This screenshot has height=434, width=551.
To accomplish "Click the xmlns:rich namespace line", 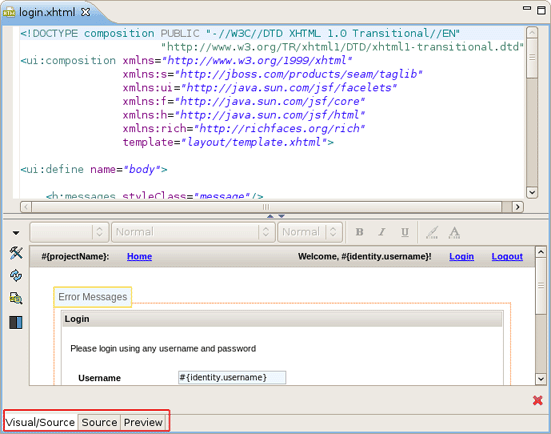I will (244, 129).
